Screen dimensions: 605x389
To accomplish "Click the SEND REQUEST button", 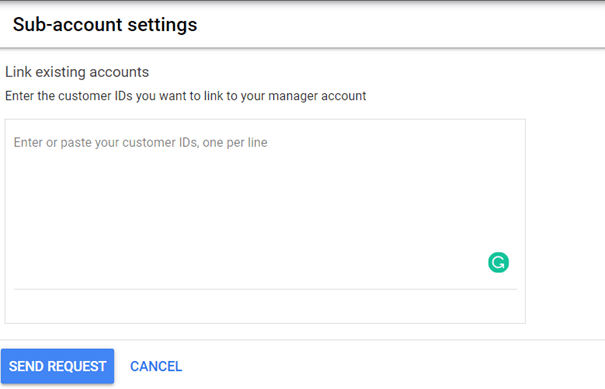I will (57, 366).
